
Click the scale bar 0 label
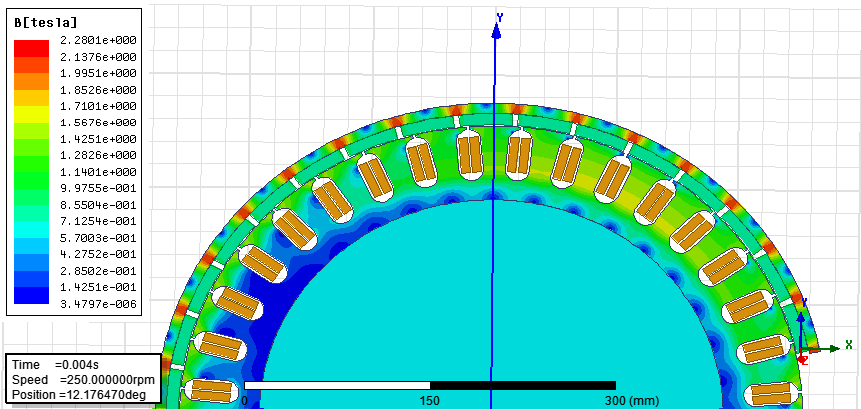coord(244,401)
